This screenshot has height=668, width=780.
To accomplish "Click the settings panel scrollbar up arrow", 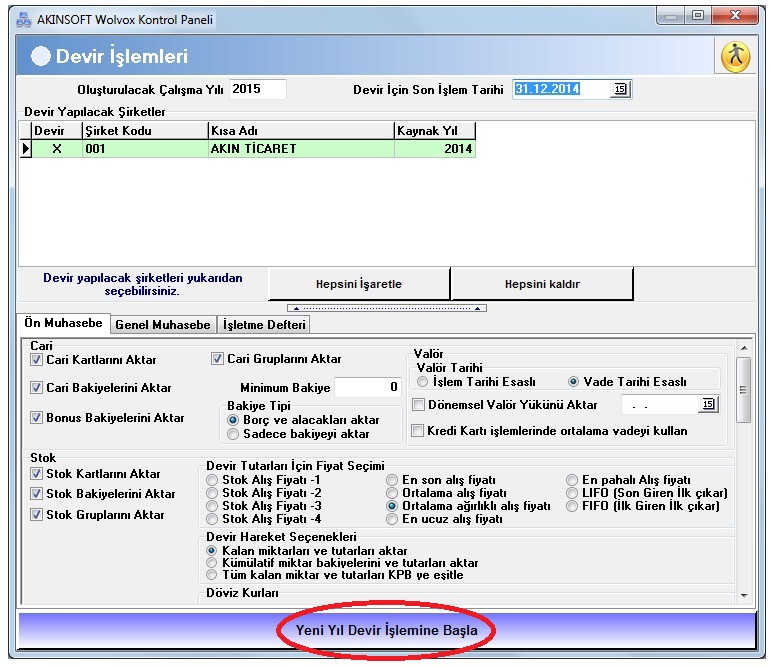I will click(x=744, y=348).
